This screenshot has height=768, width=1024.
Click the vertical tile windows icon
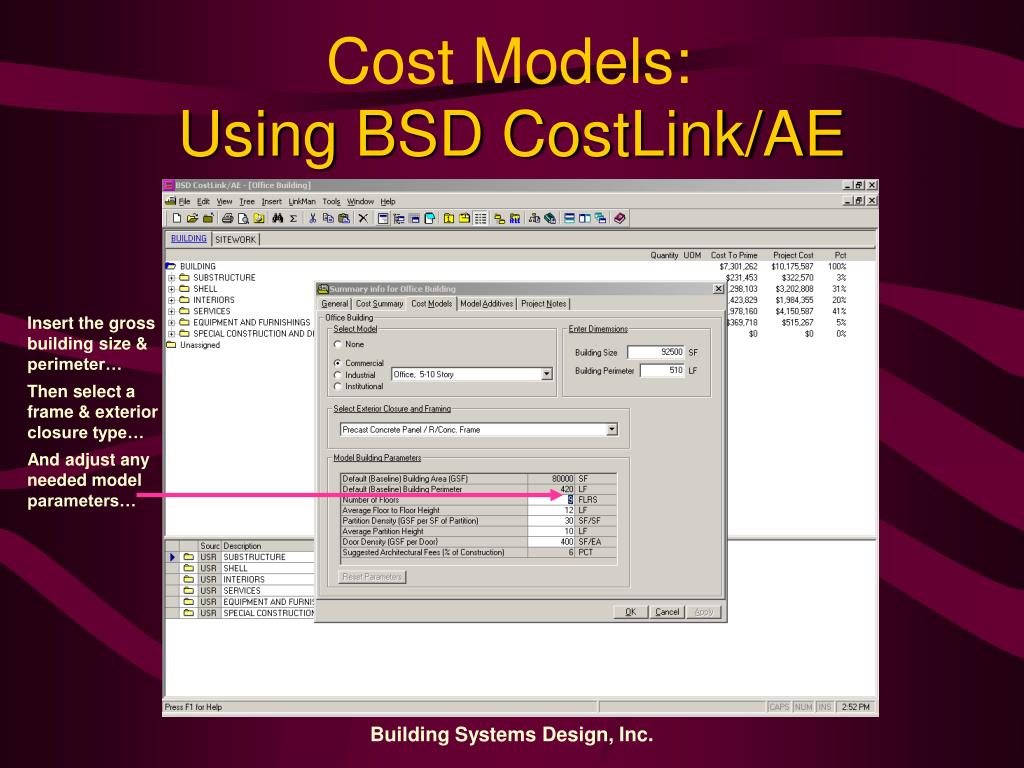click(584, 218)
